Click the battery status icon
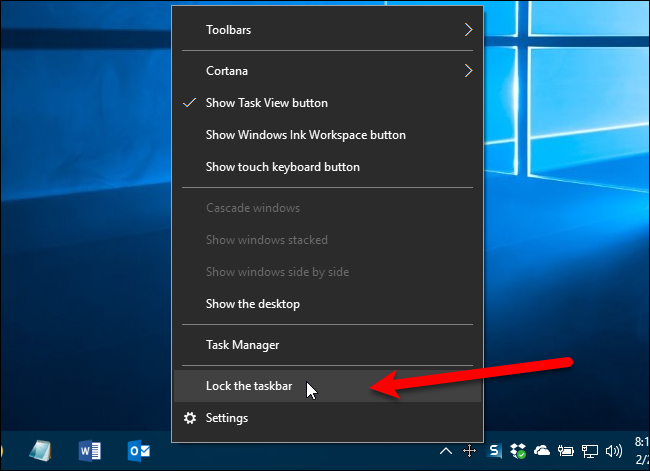Screen dimensions: 650x471 (x=566, y=451)
